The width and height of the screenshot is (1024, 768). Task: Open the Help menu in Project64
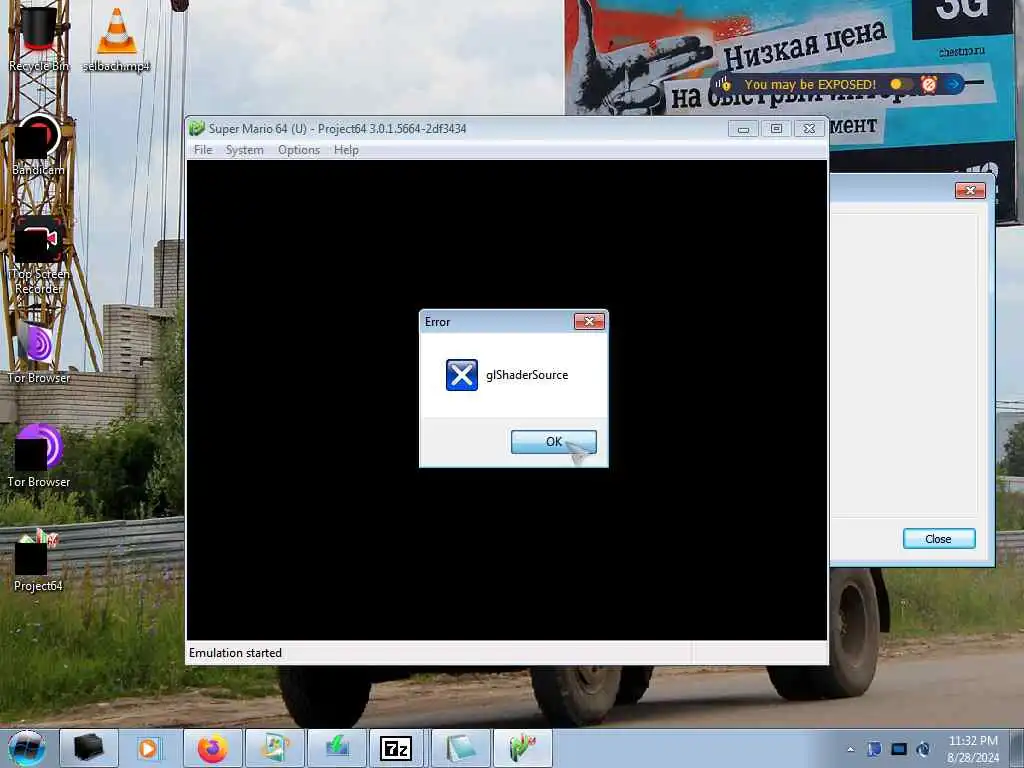[346, 150]
